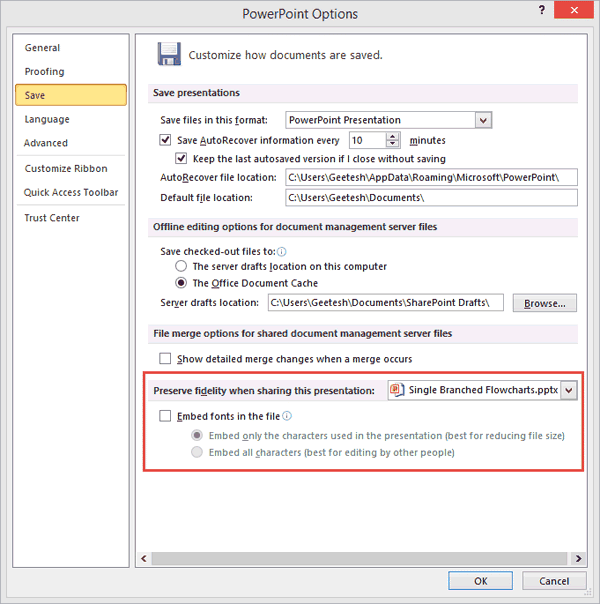Select server drafts location radio button
The image size is (600, 604).
tap(181, 267)
